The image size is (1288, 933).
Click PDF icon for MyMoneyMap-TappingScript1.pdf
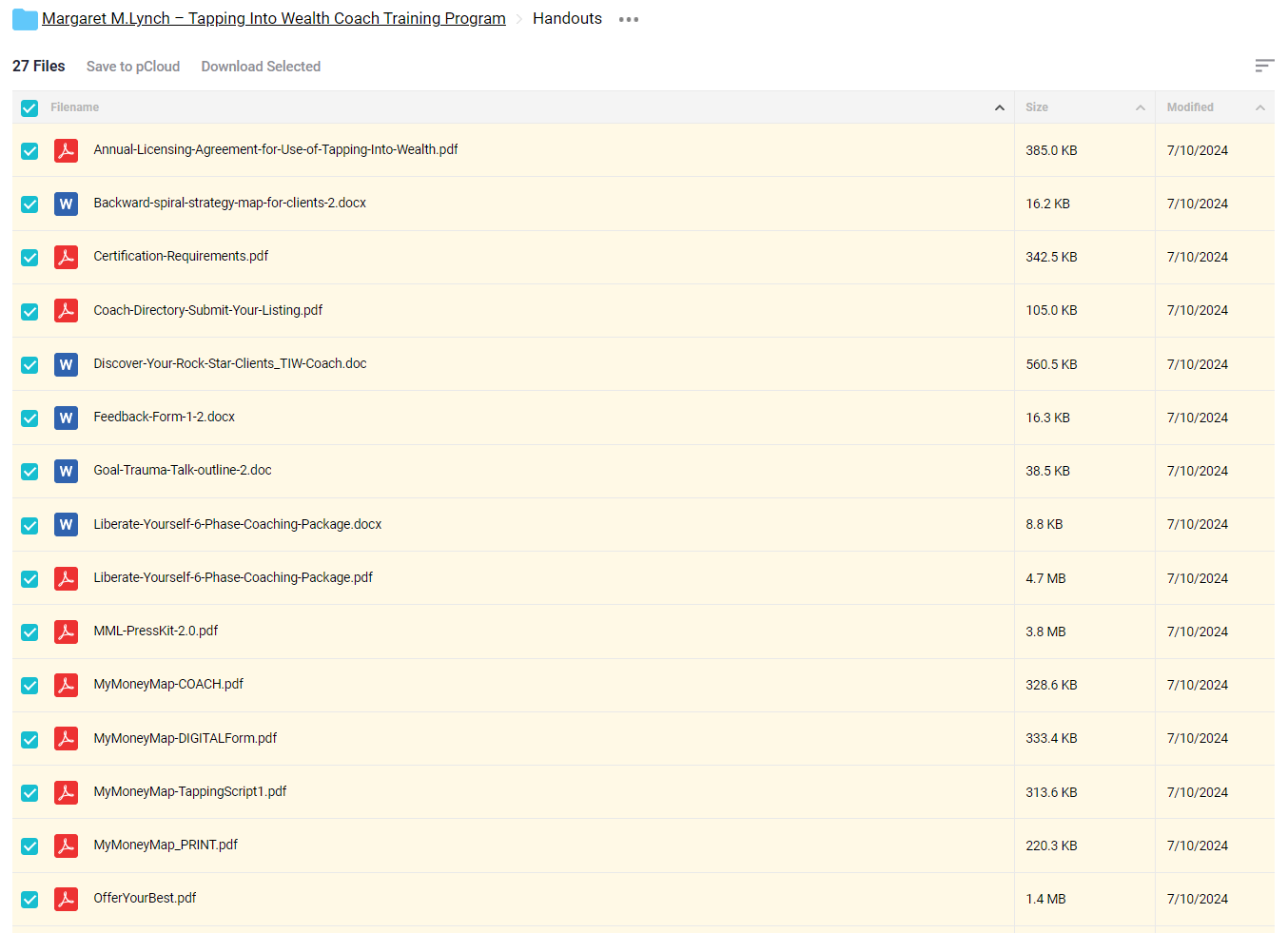tap(66, 792)
